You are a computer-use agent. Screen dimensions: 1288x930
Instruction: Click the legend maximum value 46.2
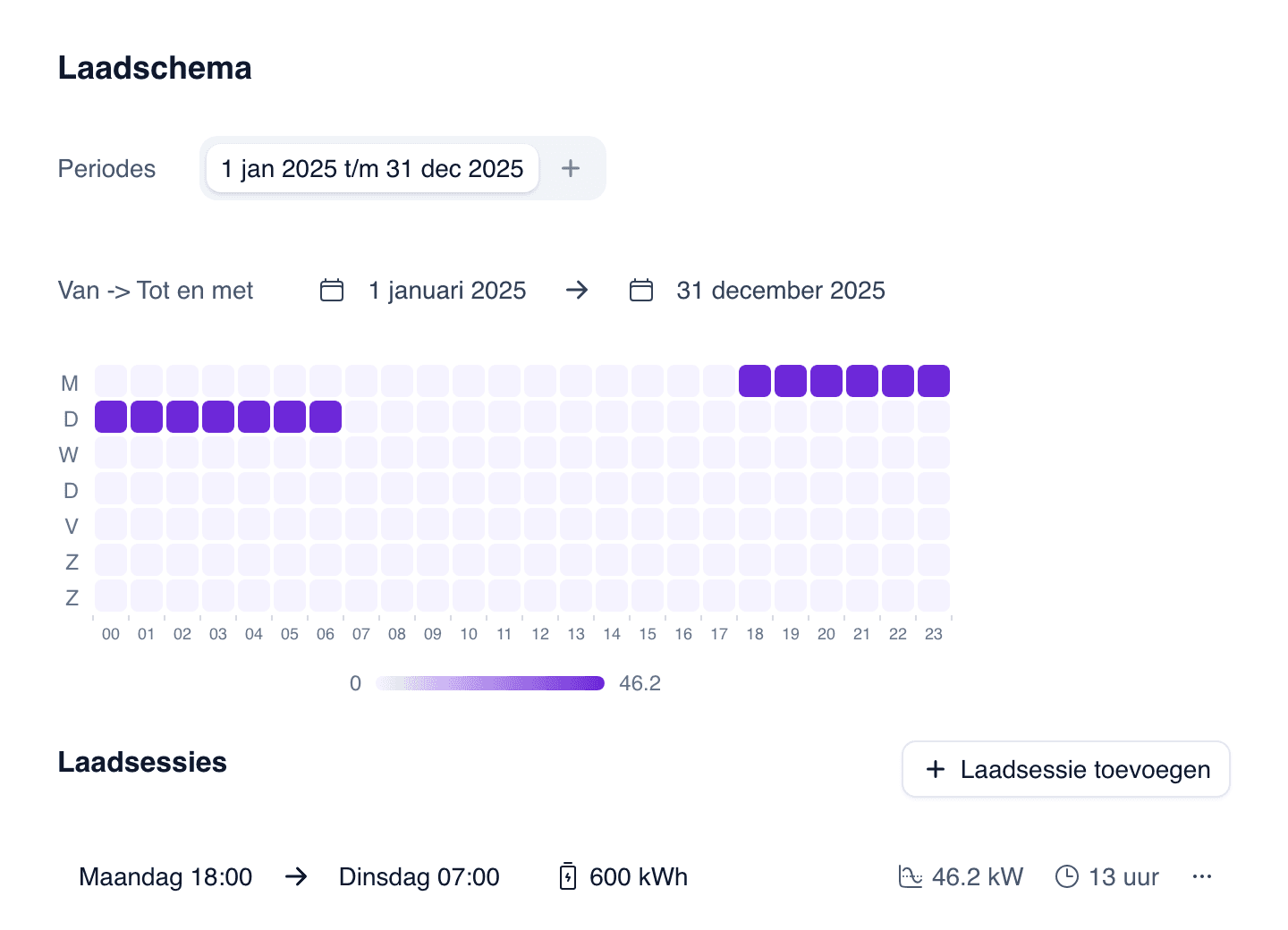pyautogui.click(x=640, y=683)
